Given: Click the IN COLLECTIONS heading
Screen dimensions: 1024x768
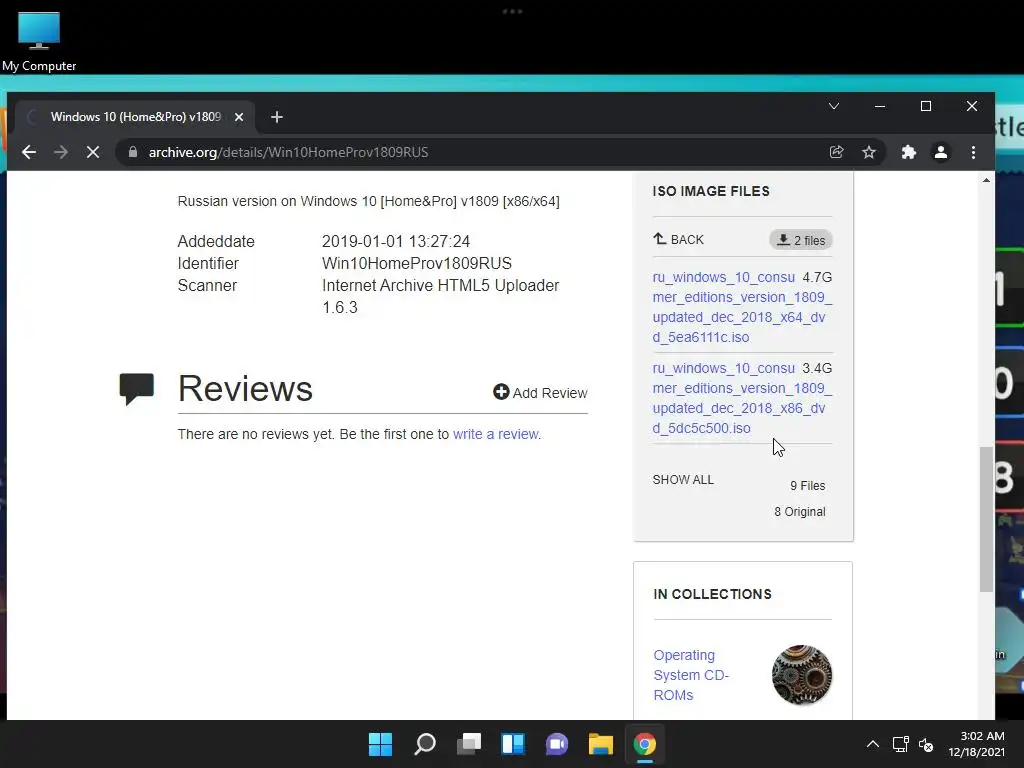Looking at the screenshot, I should 712,594.
